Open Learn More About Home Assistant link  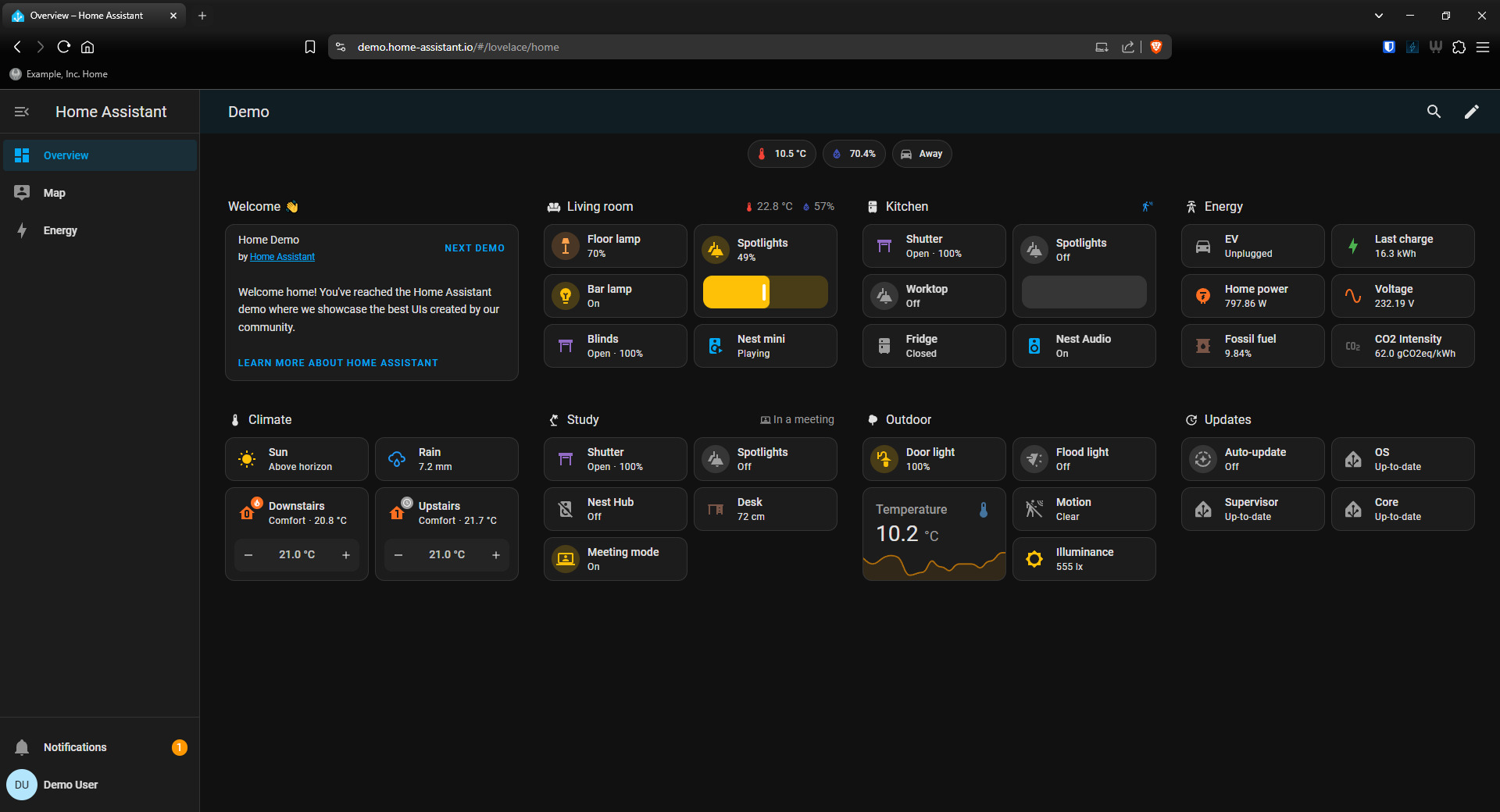(x=337, y=363)
